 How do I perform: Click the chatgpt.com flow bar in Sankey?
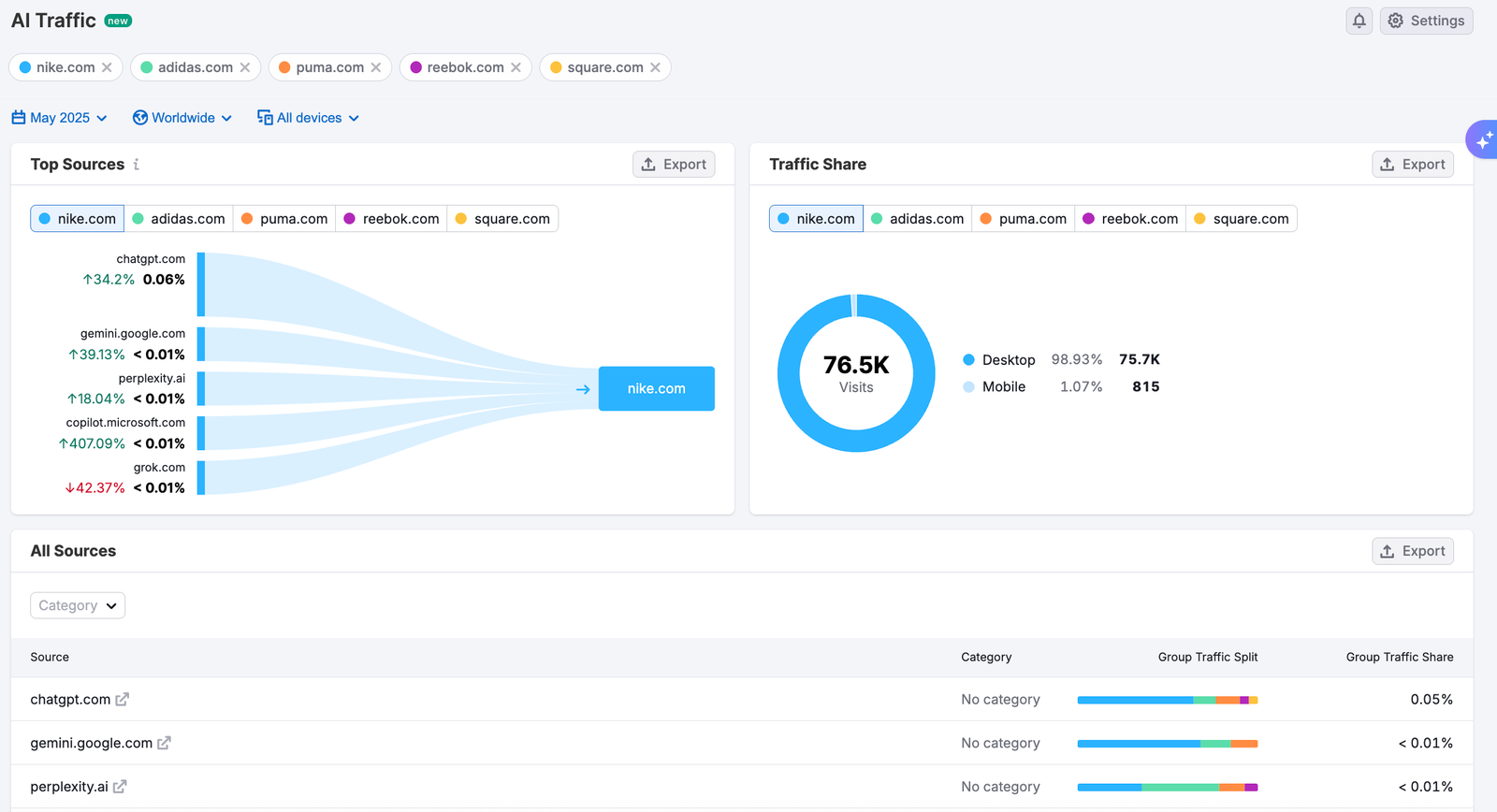[x=201, y=284]
